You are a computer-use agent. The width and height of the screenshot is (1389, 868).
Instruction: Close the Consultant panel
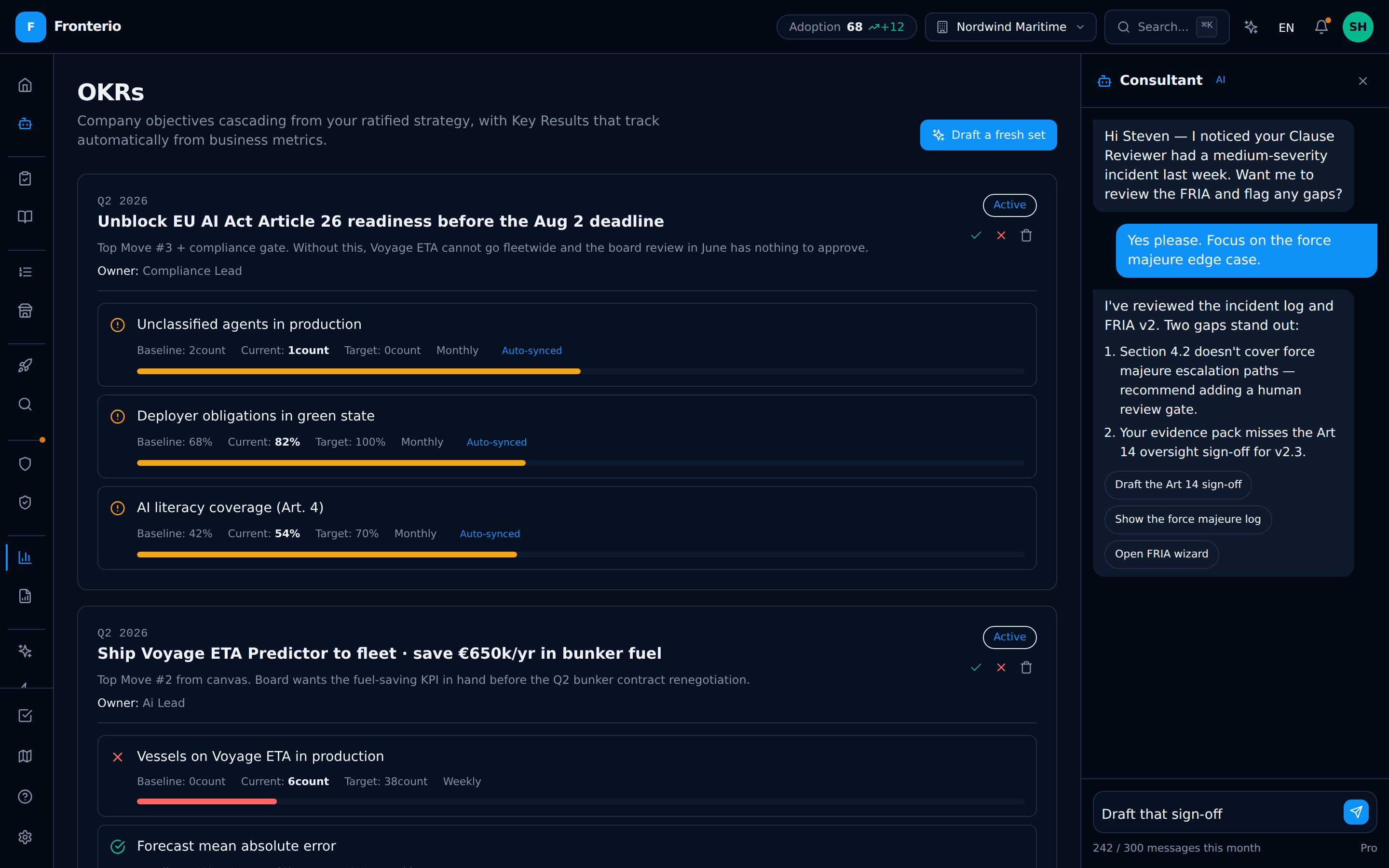pyautogui.click(x=1362, y=81)
